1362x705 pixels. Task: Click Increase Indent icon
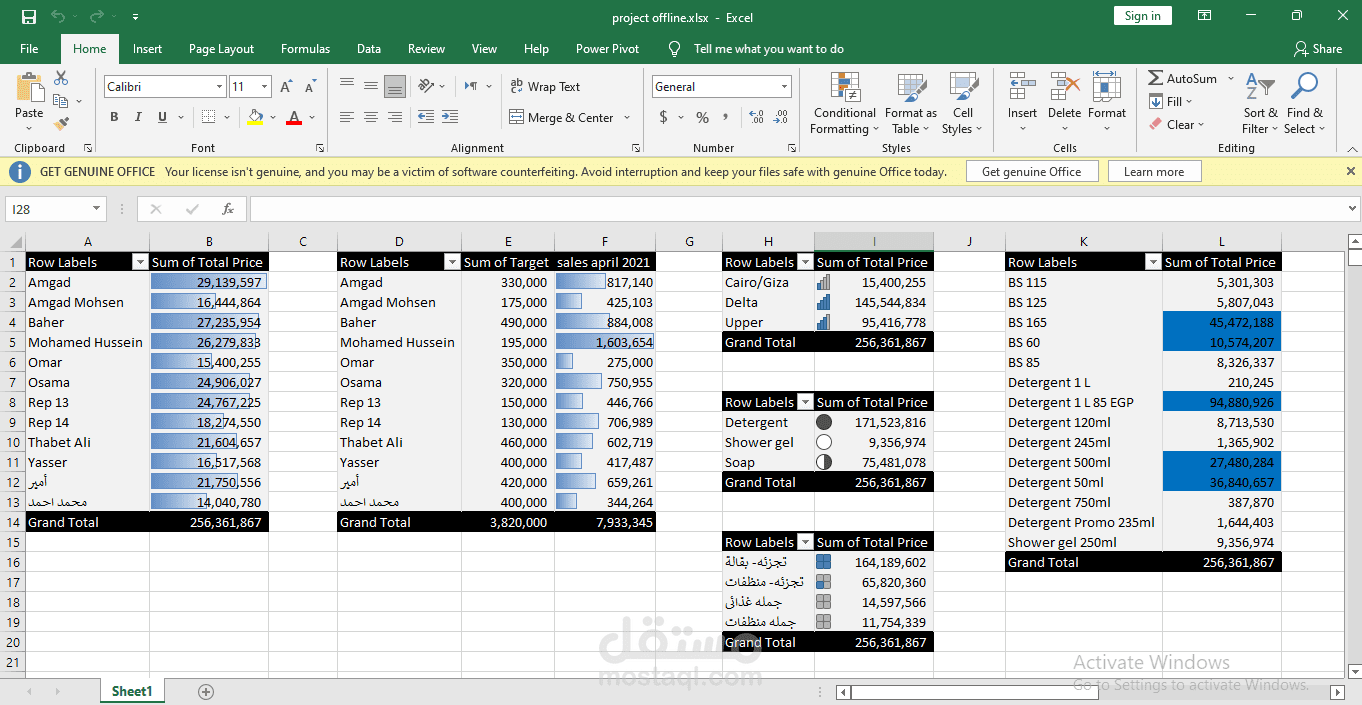click(450, 117)
